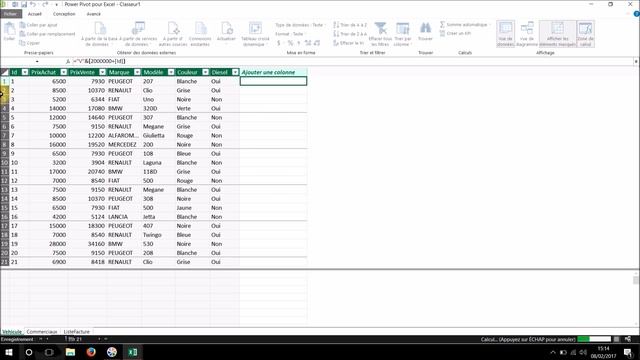
Task: Click the Excel taskbar icon
Action: [133, 352]
